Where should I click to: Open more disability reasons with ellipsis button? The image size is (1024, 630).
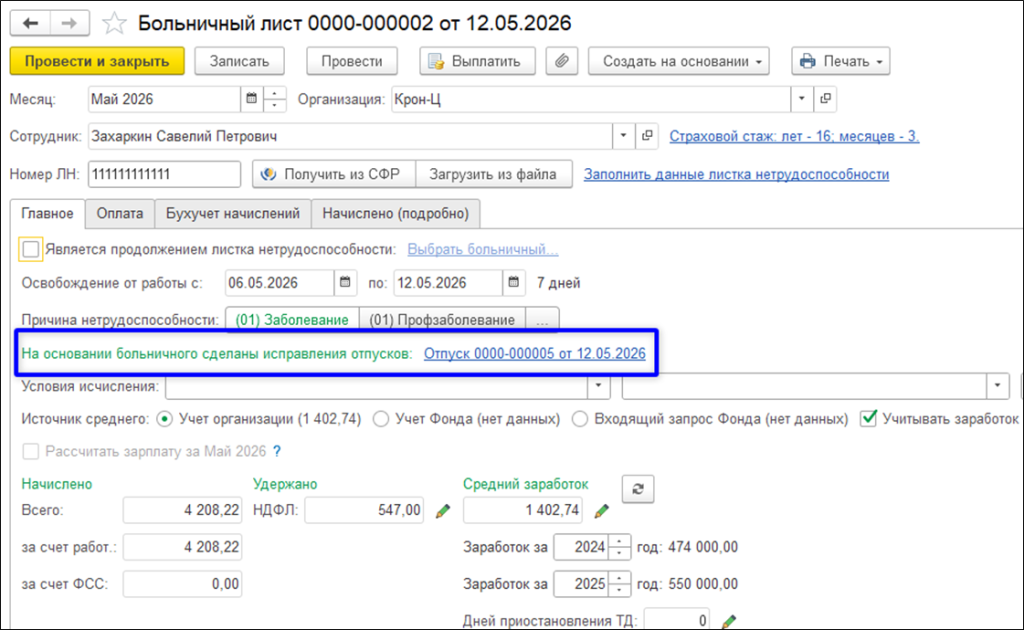(542, 320)
